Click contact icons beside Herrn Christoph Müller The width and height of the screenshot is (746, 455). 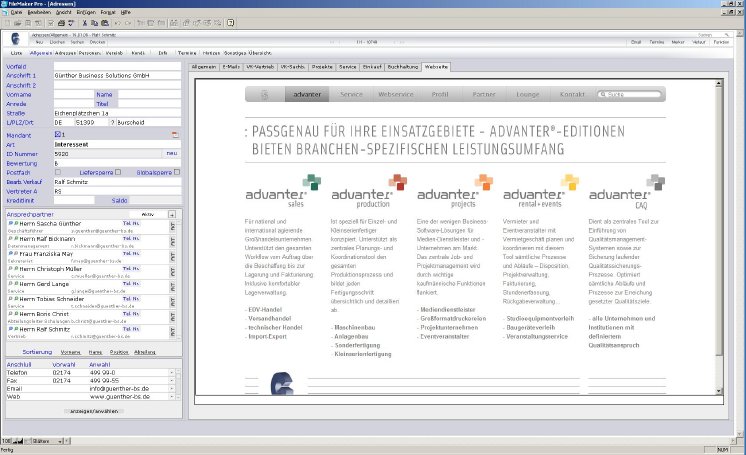coord(13,268)
